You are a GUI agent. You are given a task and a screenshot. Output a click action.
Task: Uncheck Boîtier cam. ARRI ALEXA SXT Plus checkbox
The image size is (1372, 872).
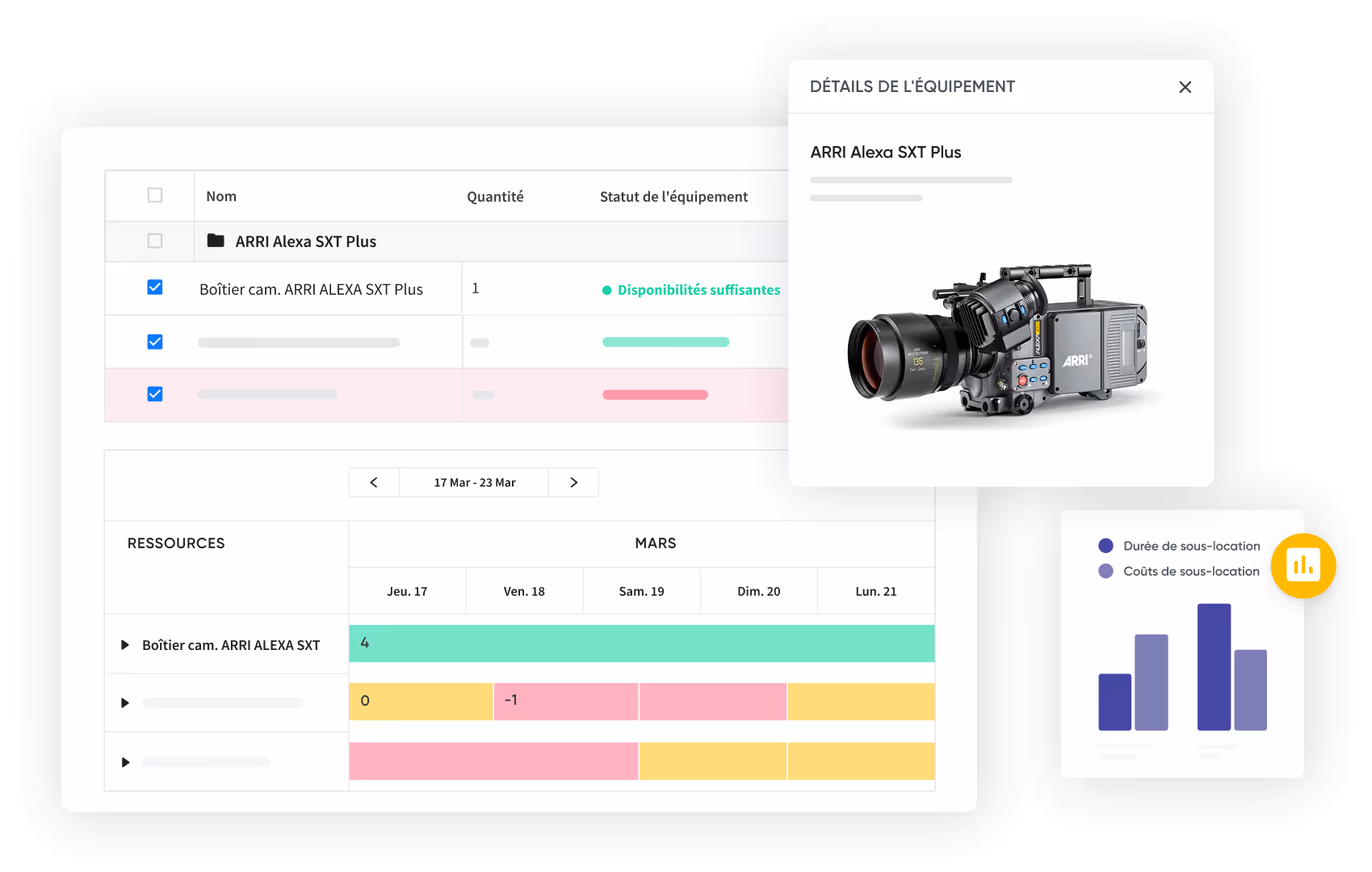(x=155, y=287)
